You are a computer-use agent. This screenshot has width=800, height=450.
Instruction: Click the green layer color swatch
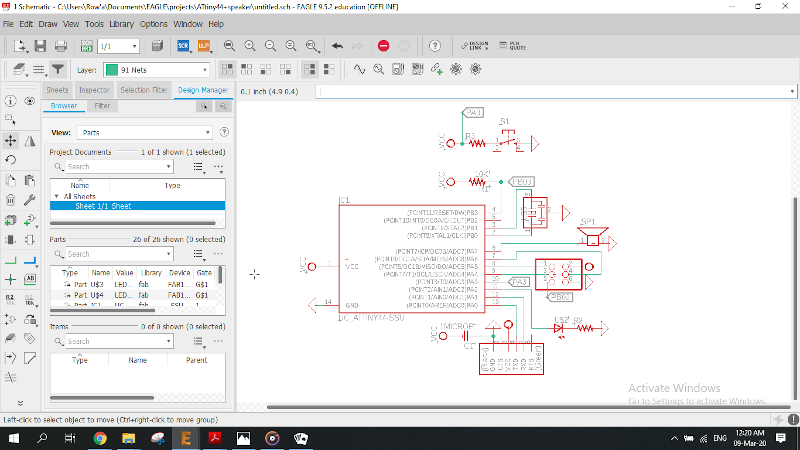coord(111,70)
